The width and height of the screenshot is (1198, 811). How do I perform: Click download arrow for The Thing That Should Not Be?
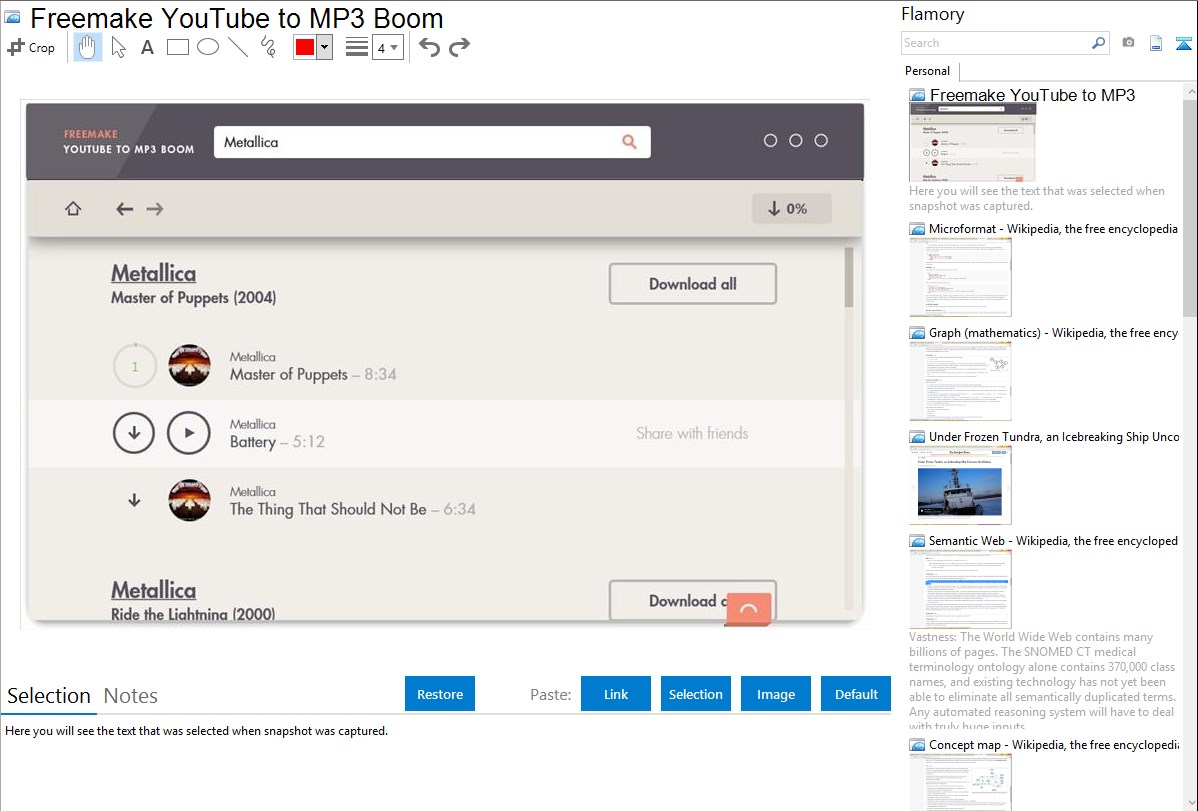click(134, 501)
